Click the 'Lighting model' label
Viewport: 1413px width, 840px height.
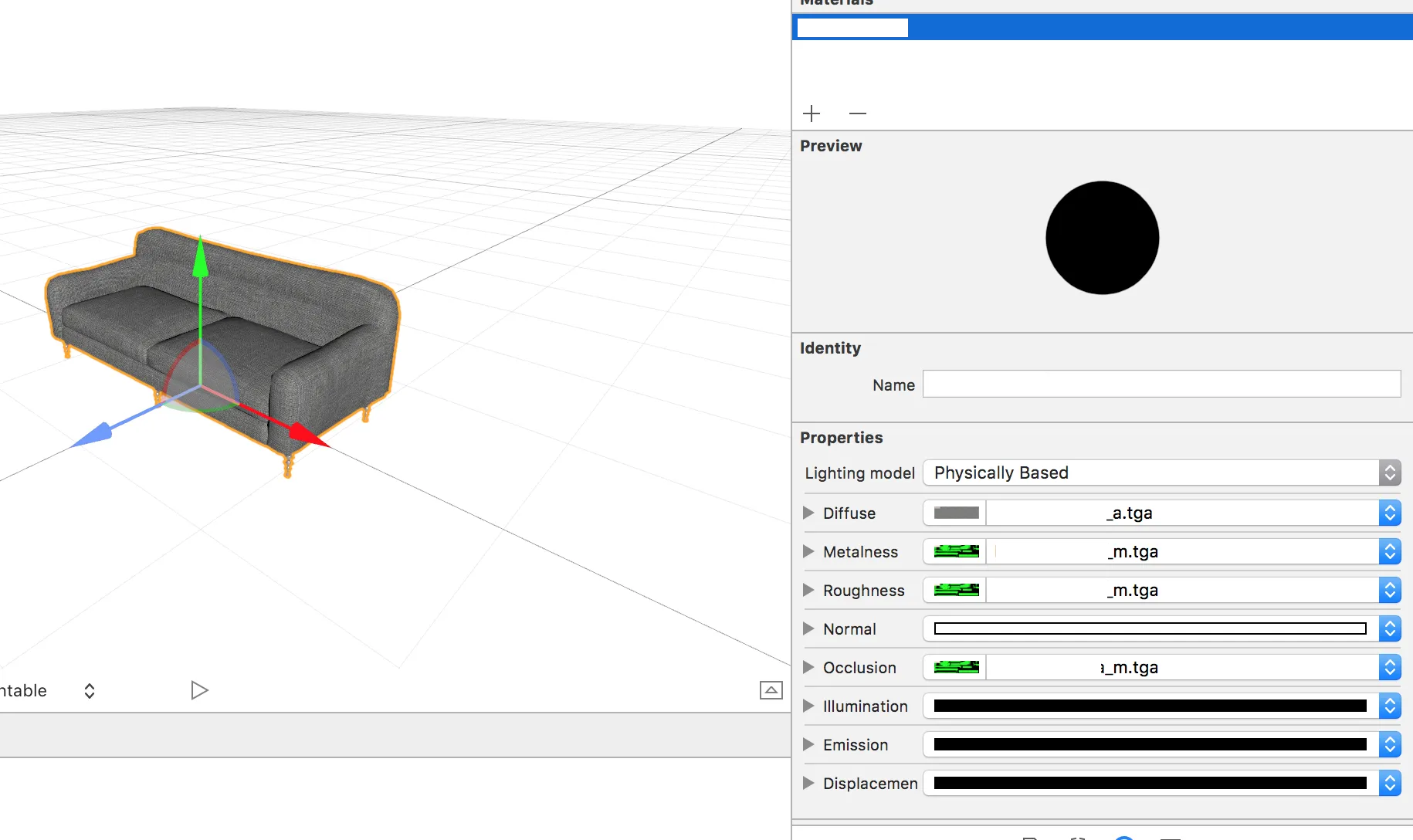pos(859,473)
